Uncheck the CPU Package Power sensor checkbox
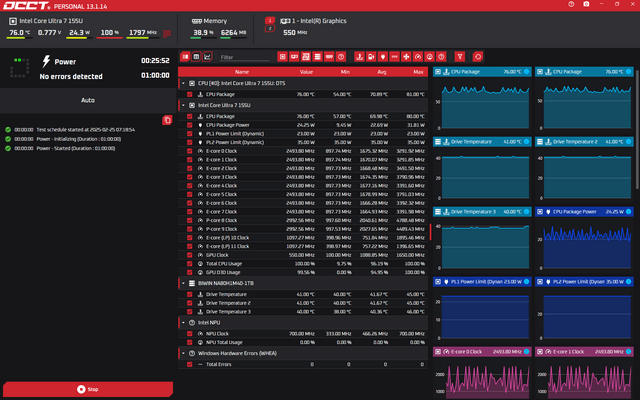 (x=190, y=125)
